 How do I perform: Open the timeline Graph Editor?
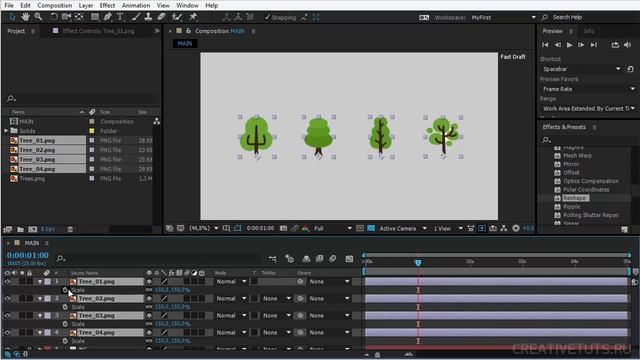(x=349, y=258)
